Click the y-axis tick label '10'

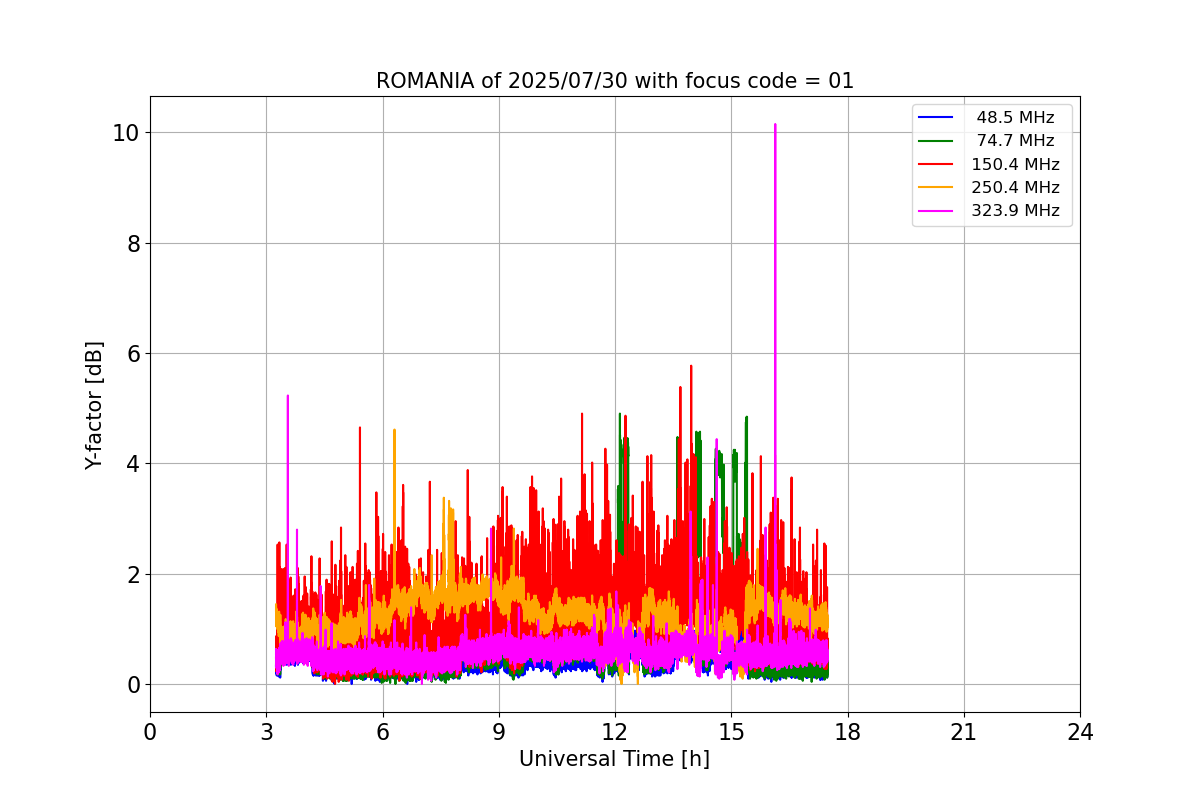126,133
